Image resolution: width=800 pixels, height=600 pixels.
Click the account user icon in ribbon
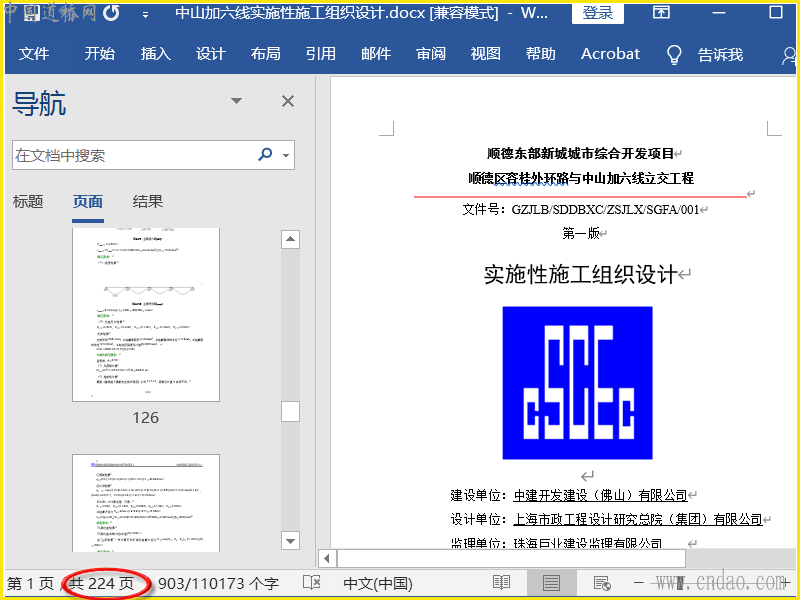(789, 55)
